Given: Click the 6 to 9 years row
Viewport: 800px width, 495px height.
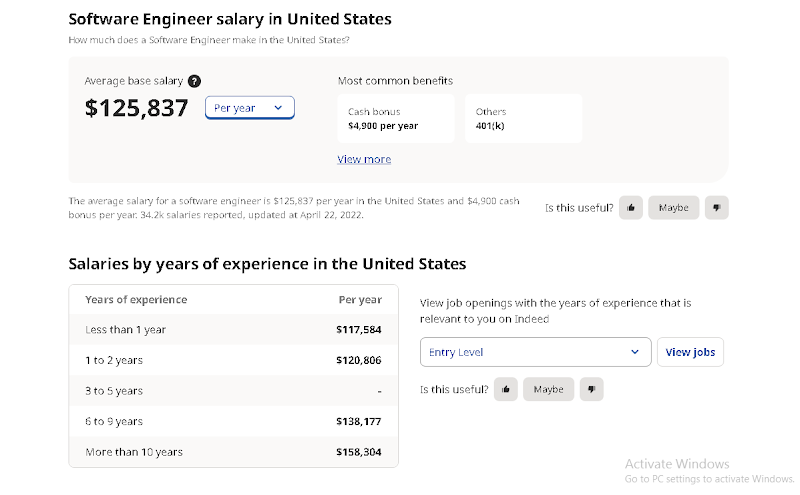Looking at the screenshot, I should [x=233, y=422].
